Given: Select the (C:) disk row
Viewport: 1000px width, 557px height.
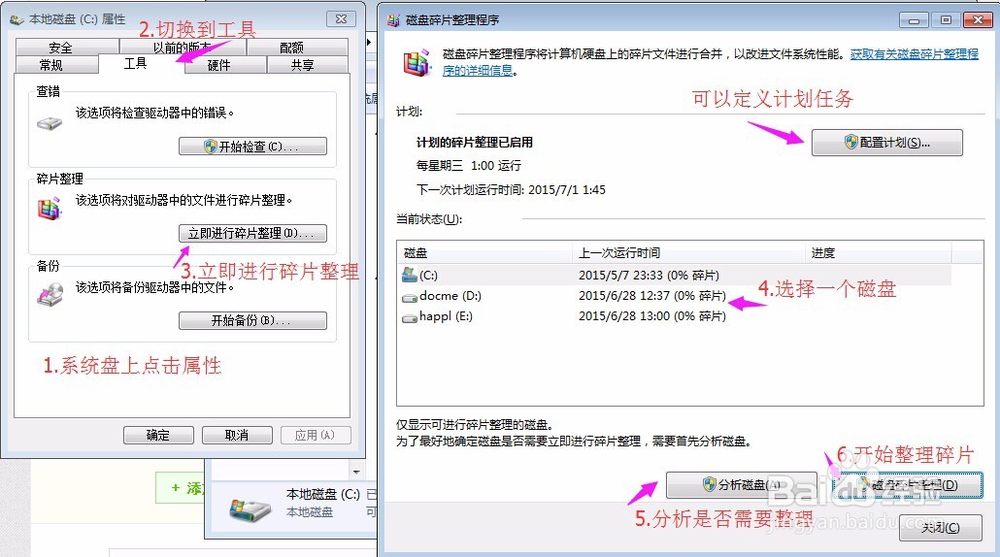Looking at the screenshot, I should (676, 275).
